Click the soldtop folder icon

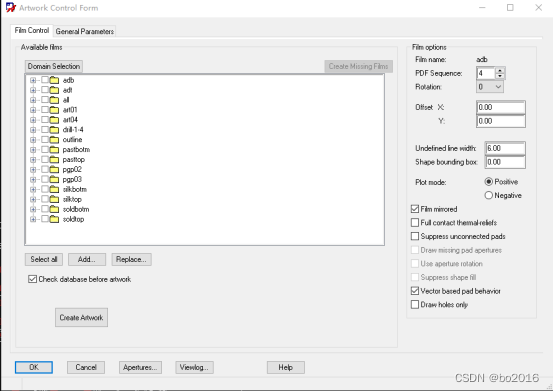[x=54, y=219]
